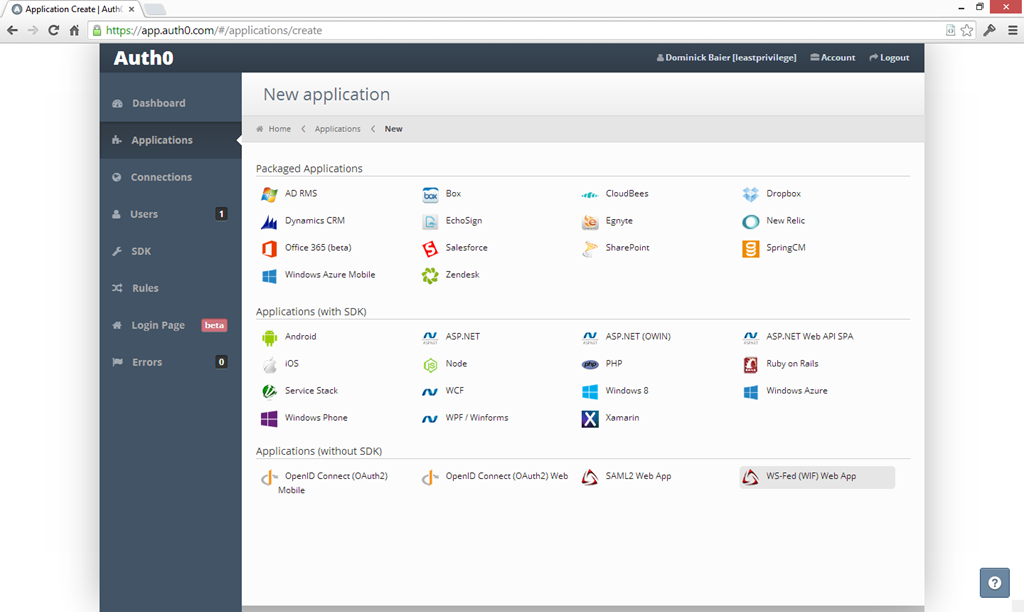Select the New Relic icon

(x=751, y=221)
